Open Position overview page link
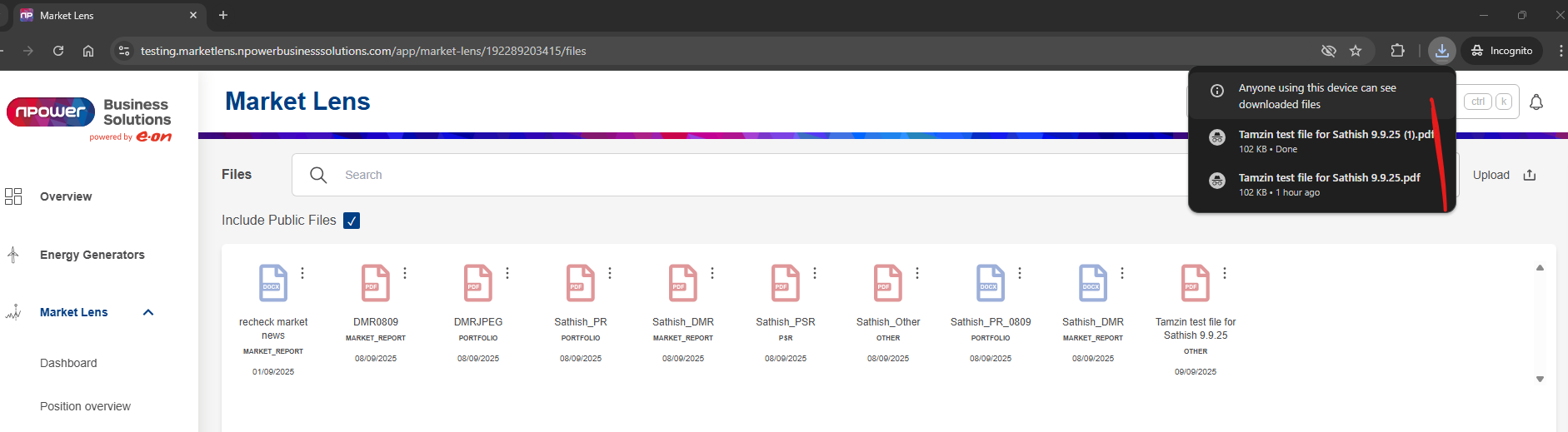This screenshot has width=1568, height=432. click(x=85, y=406)
